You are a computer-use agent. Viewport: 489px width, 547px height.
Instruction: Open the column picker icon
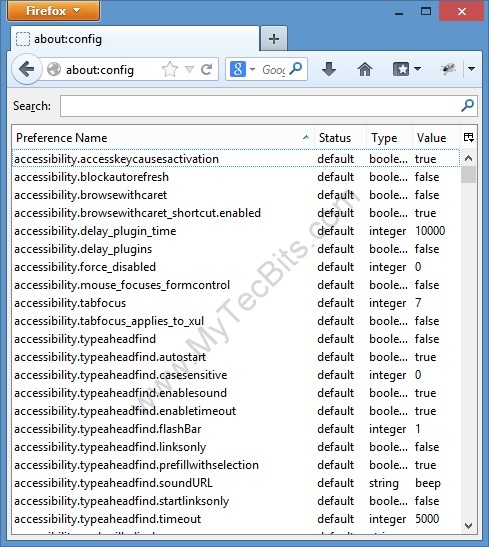469,137
